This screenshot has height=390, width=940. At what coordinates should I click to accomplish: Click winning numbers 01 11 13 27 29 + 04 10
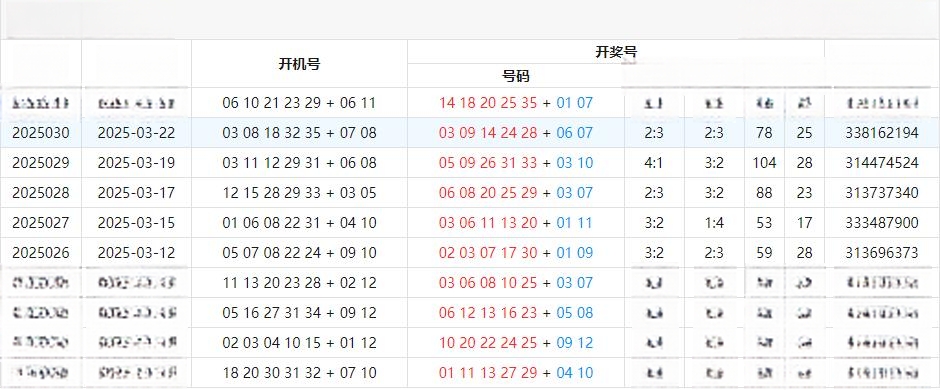click(x=516, y=373)
